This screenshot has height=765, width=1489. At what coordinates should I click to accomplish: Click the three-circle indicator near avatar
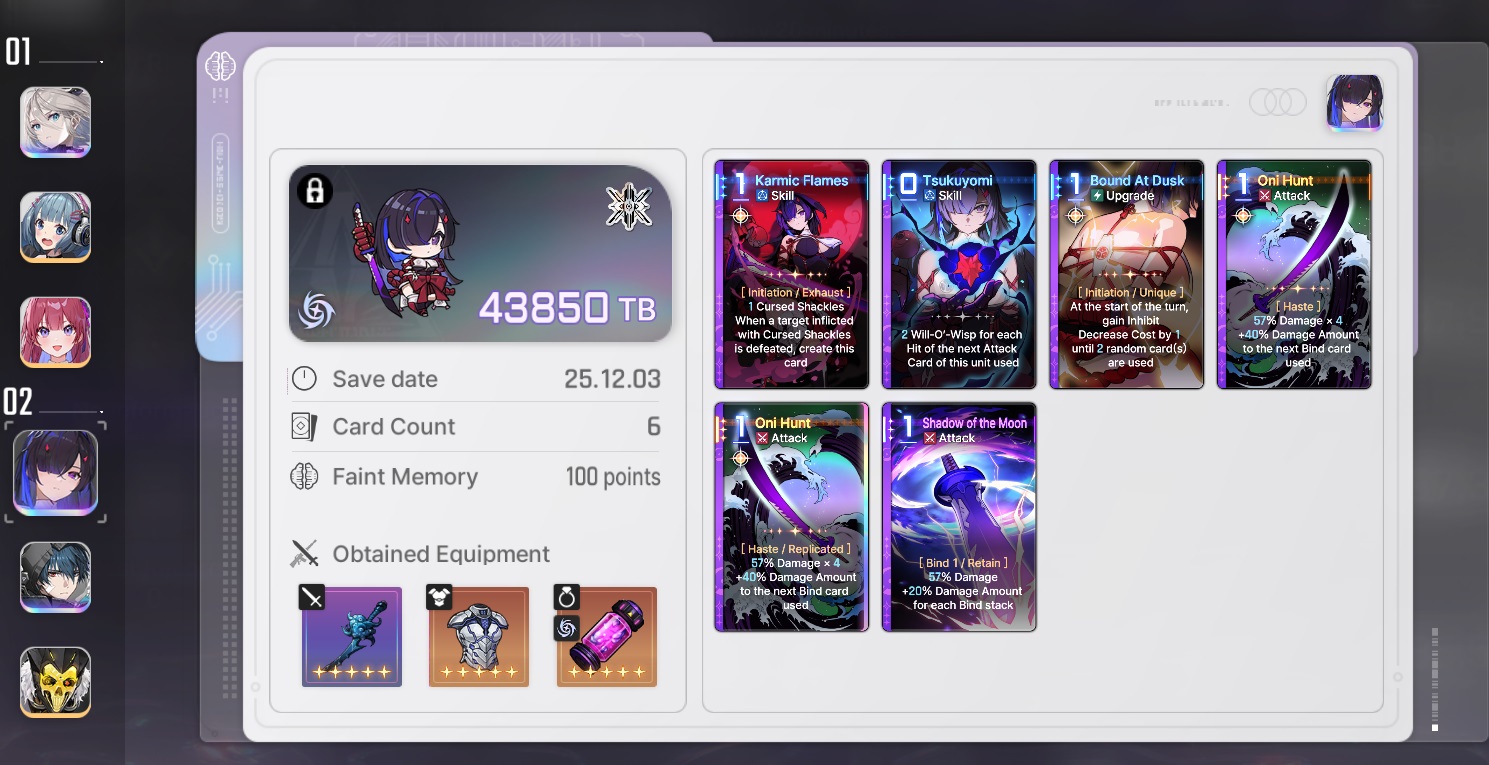[1279, 102]
